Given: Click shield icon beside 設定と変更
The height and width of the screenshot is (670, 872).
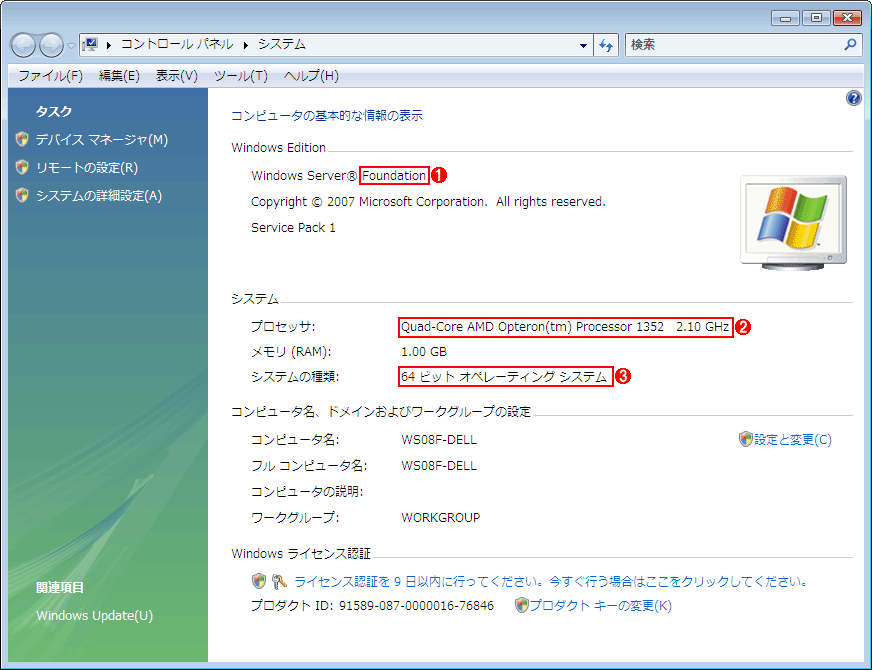Looking at the screenshot, I should pyautogui.click(x=746, y=439).
